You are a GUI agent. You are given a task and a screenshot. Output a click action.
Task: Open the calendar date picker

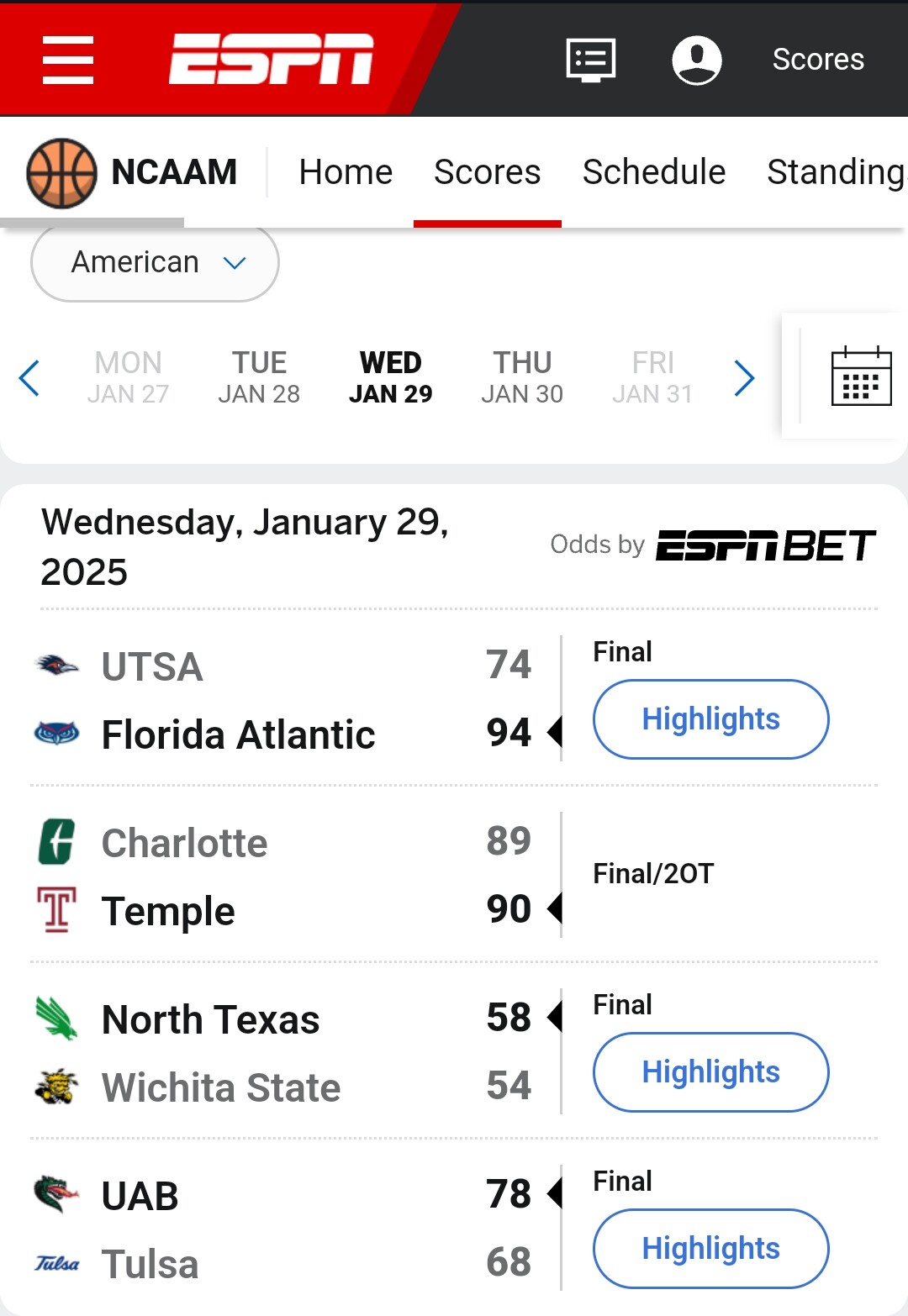coord(861,376)
